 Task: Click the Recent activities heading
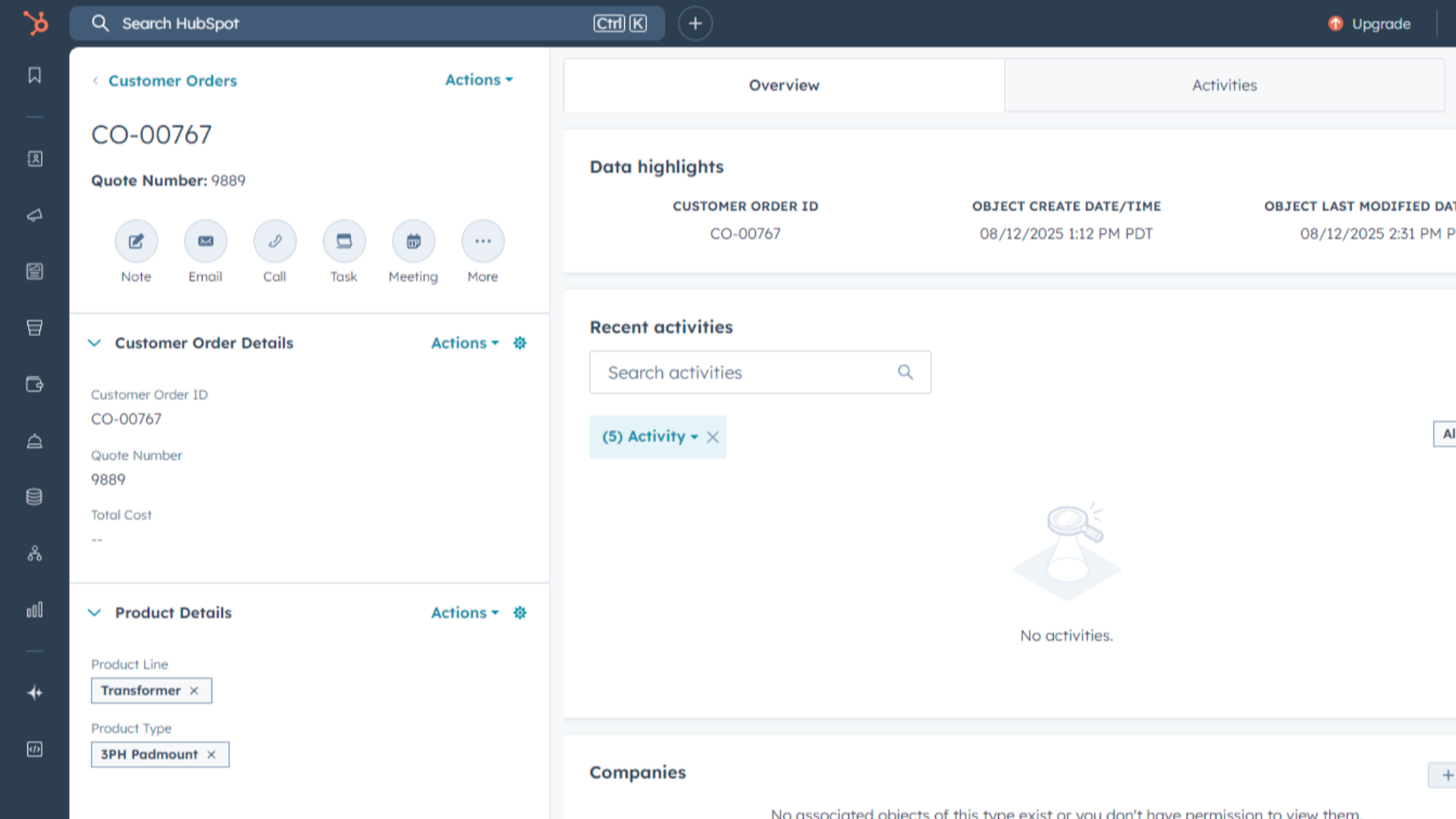[661, 327]
